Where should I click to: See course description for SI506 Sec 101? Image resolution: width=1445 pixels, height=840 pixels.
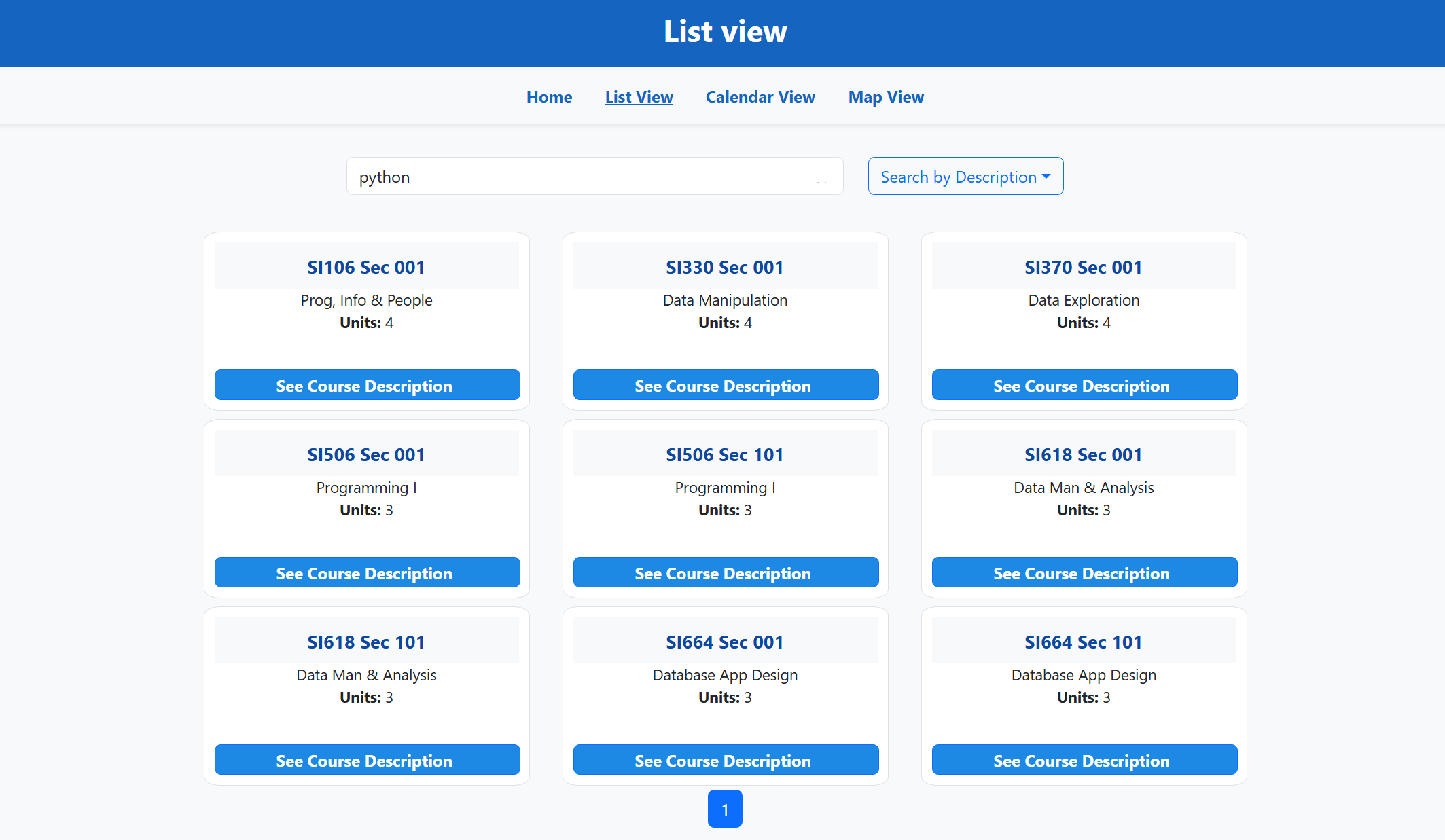[726, 572]
